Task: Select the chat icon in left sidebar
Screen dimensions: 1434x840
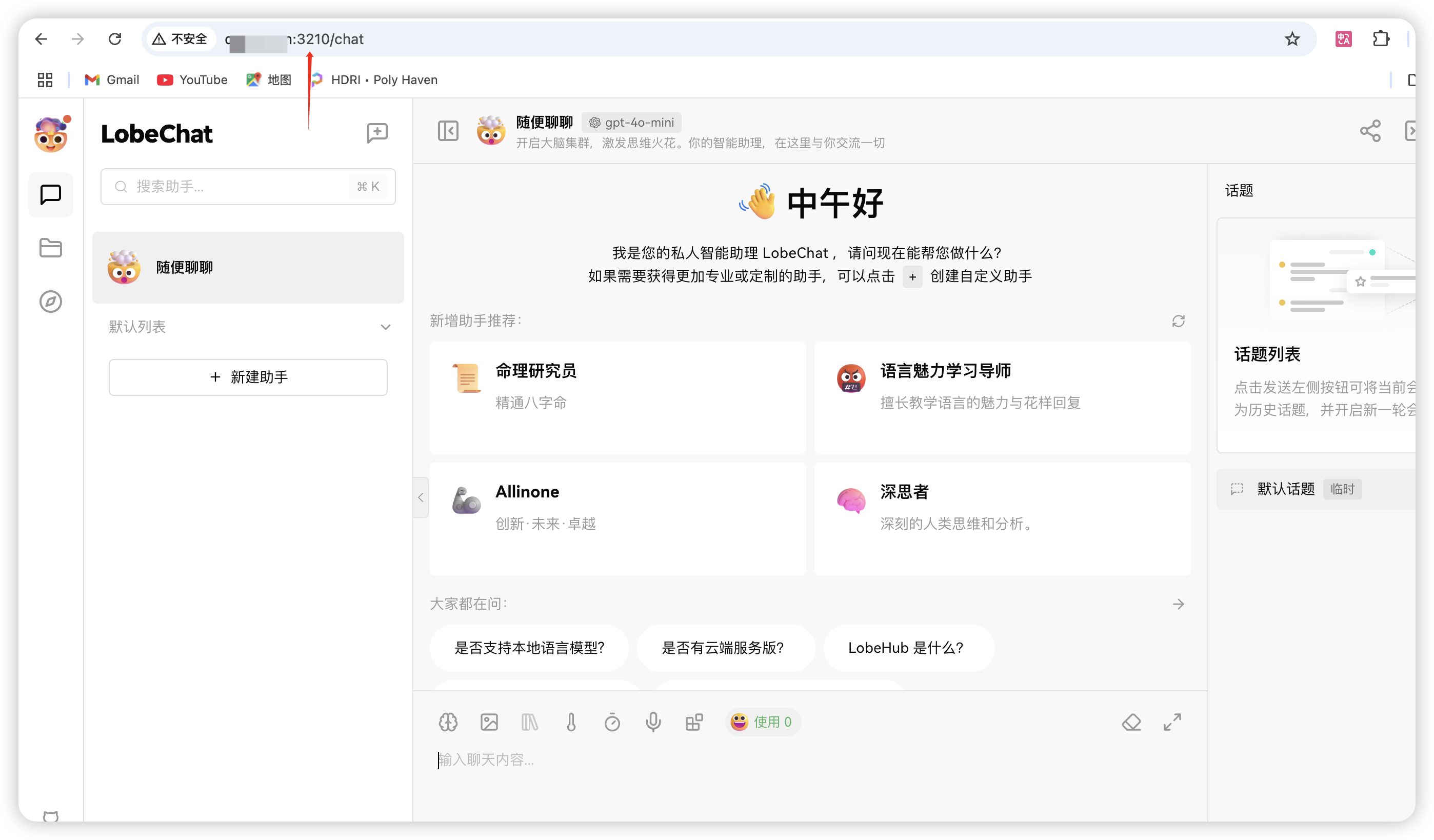Action: pyautogui.click(x=51, y=195)
